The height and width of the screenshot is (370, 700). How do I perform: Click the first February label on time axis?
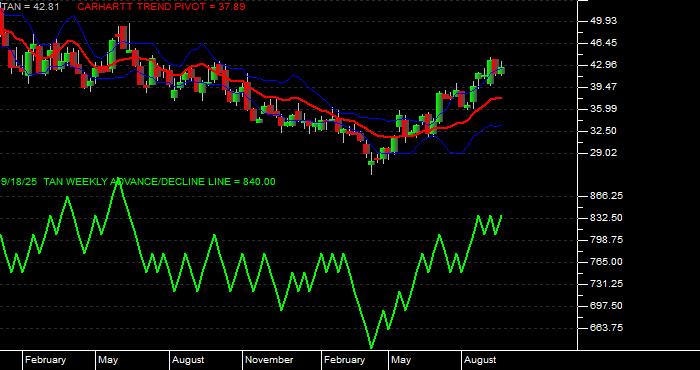coord(46,360)
